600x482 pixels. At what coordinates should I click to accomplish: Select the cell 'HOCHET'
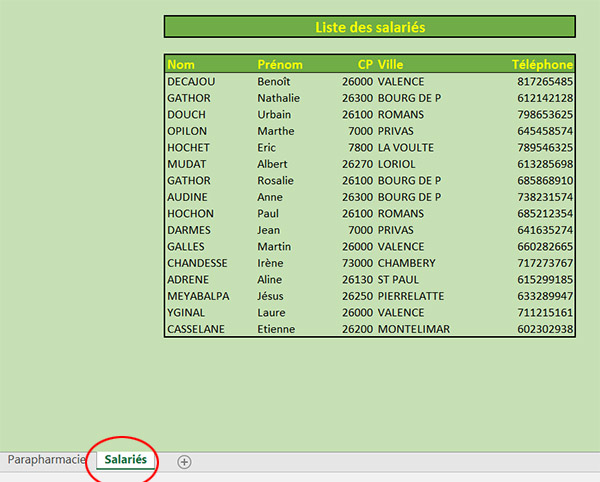pos(188,148)
